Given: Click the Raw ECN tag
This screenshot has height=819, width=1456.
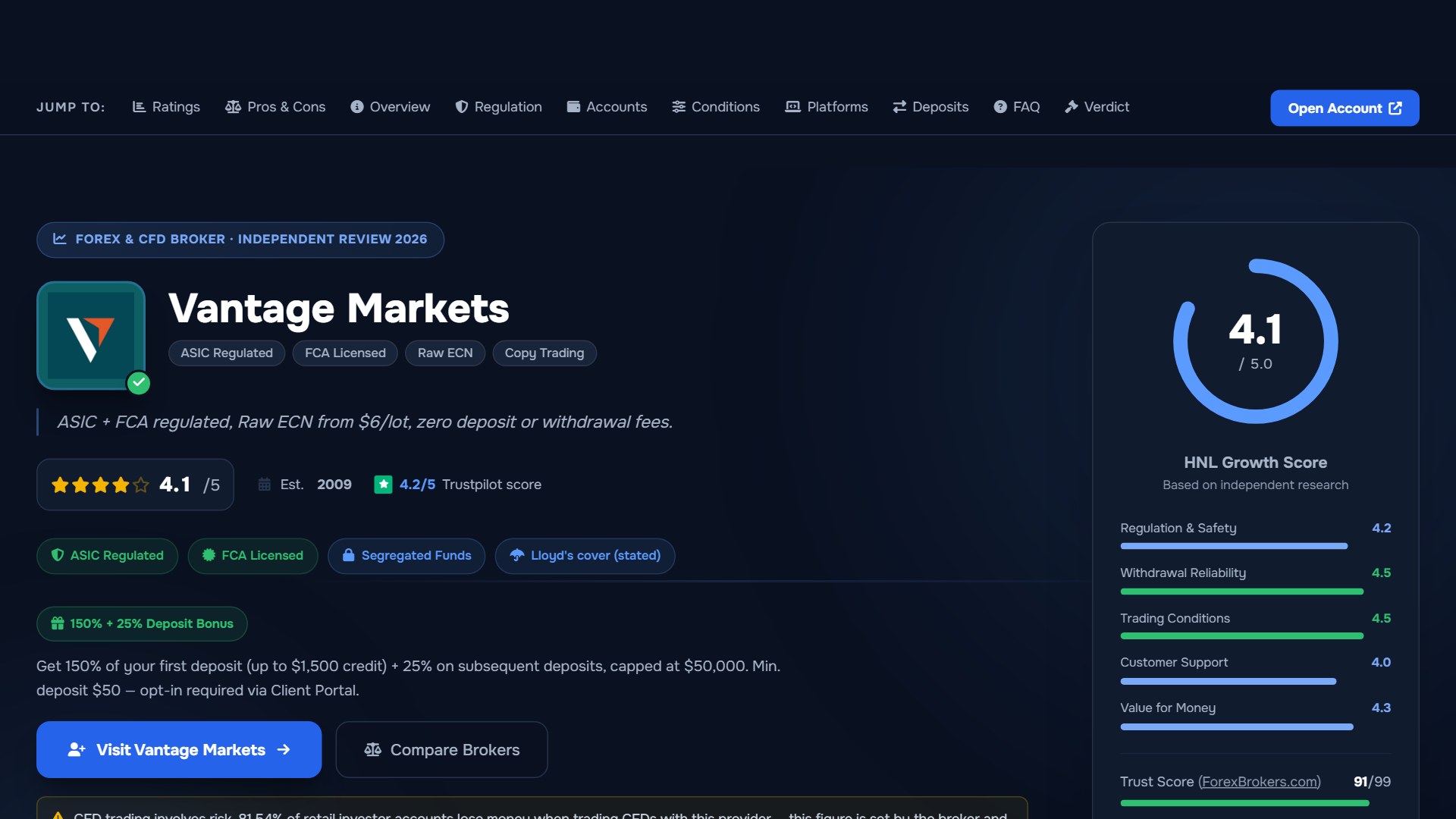Looking at the screenshot, I should 445,353.
